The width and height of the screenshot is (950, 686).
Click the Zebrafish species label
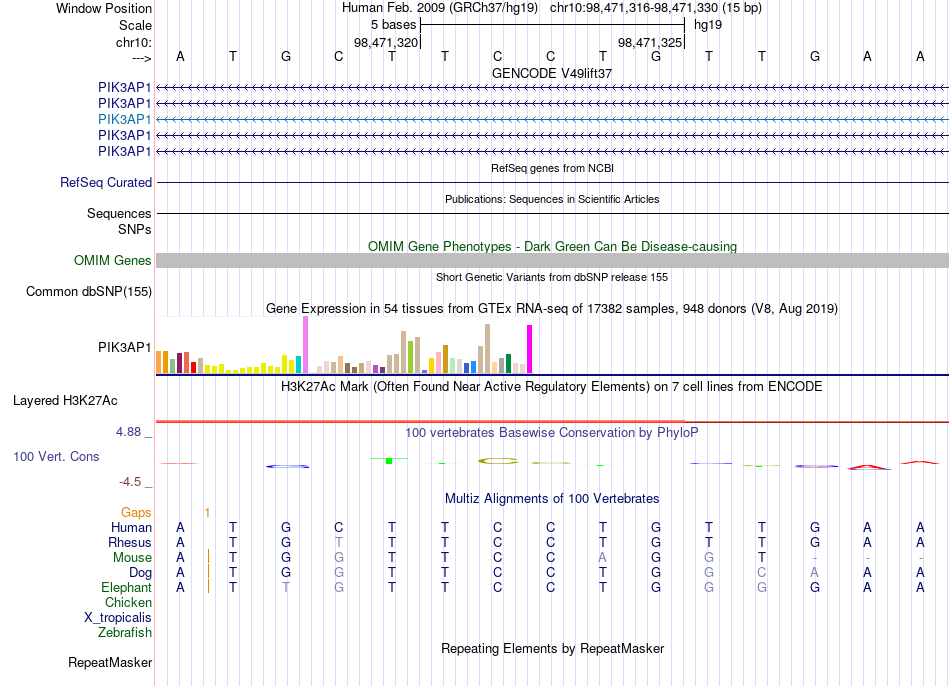(125, 632)
